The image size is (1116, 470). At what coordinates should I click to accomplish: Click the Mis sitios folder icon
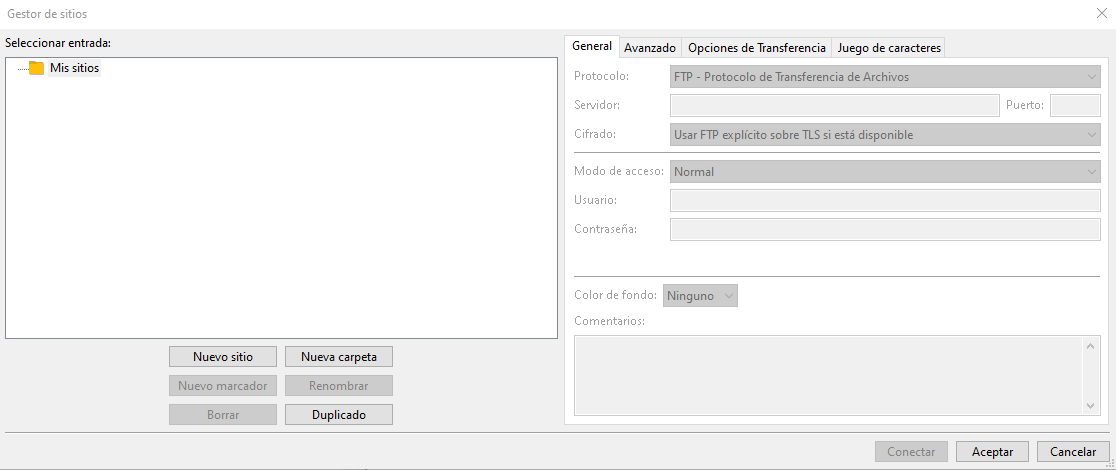37,68
